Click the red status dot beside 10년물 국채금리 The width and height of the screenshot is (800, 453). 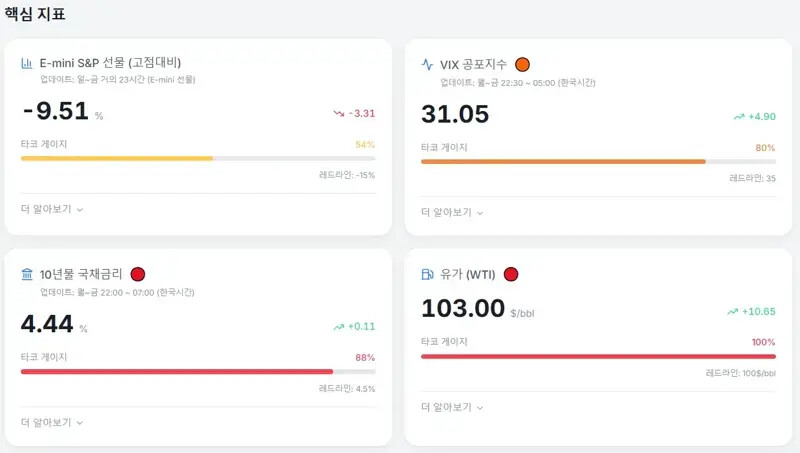(x=138, y=274)
